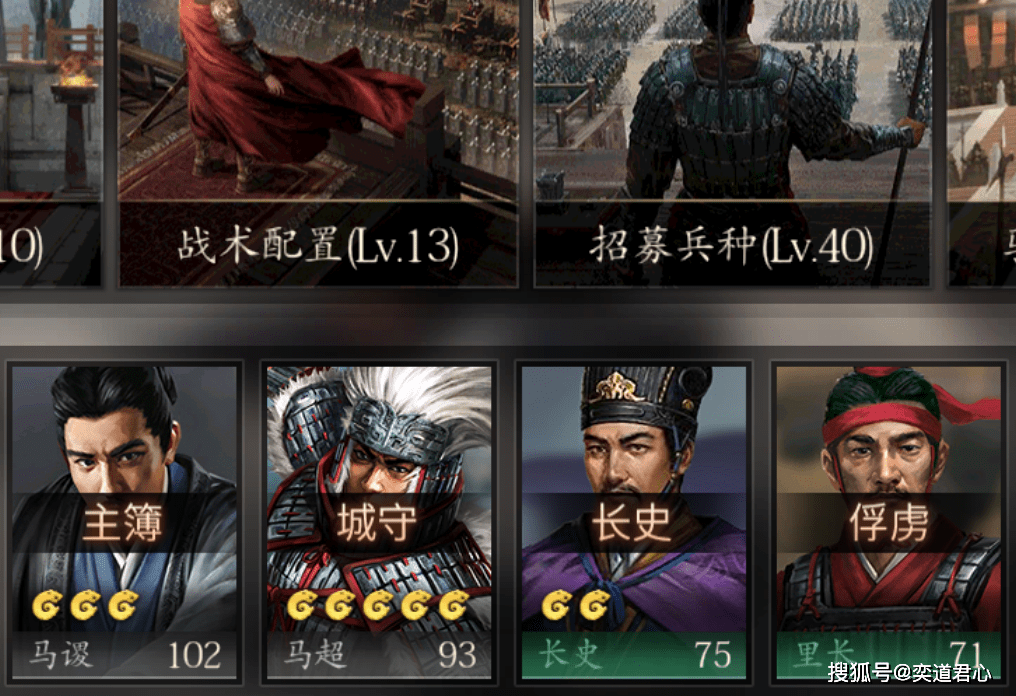Click the 马超 name bar showing 93
The image size is (1016, 696).
click(x=379, y=655)
